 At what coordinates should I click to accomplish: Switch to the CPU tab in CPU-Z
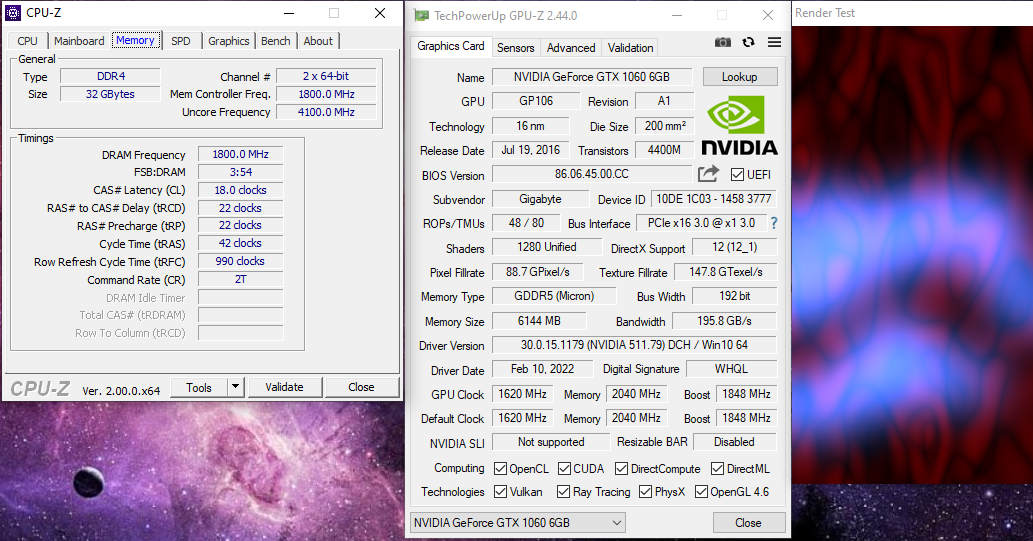coord(28,41)
